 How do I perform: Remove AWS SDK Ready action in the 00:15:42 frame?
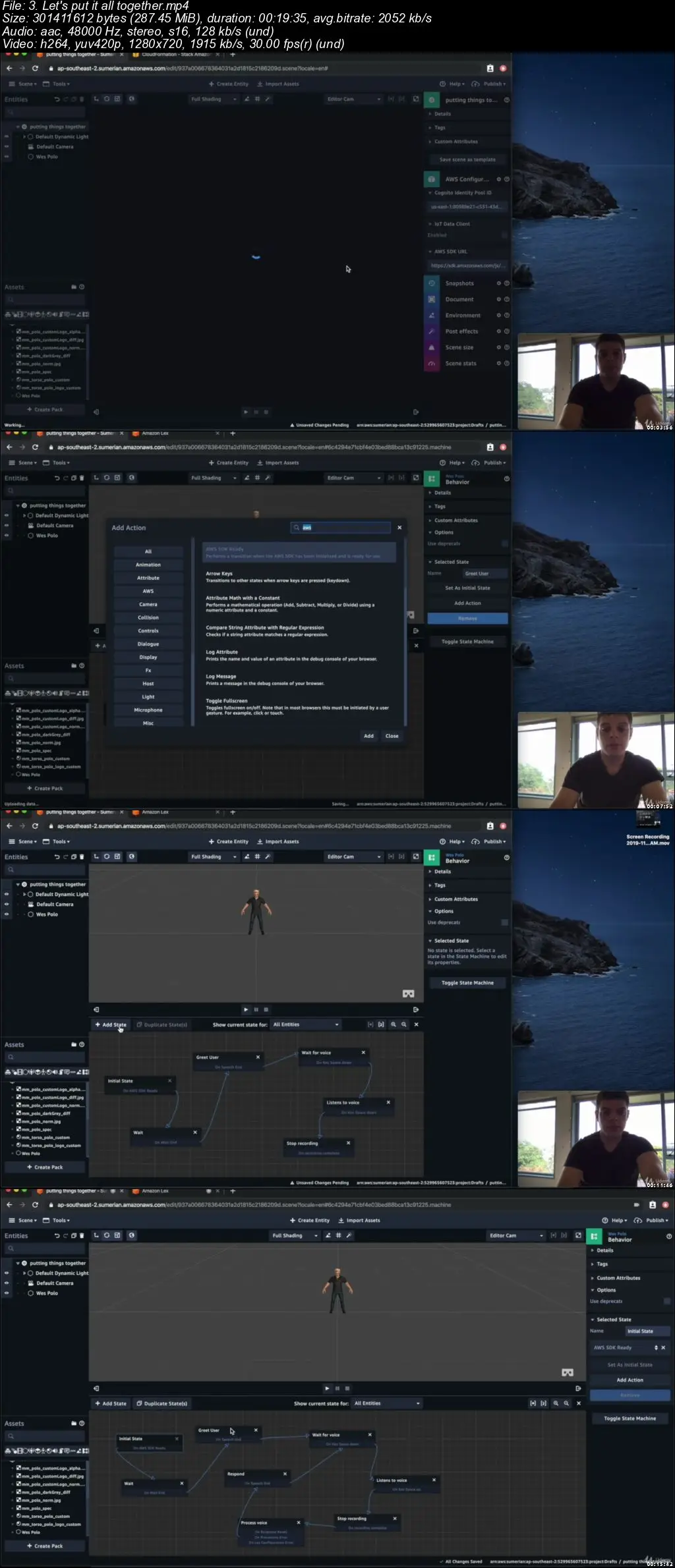click(x=663, y=1347)
